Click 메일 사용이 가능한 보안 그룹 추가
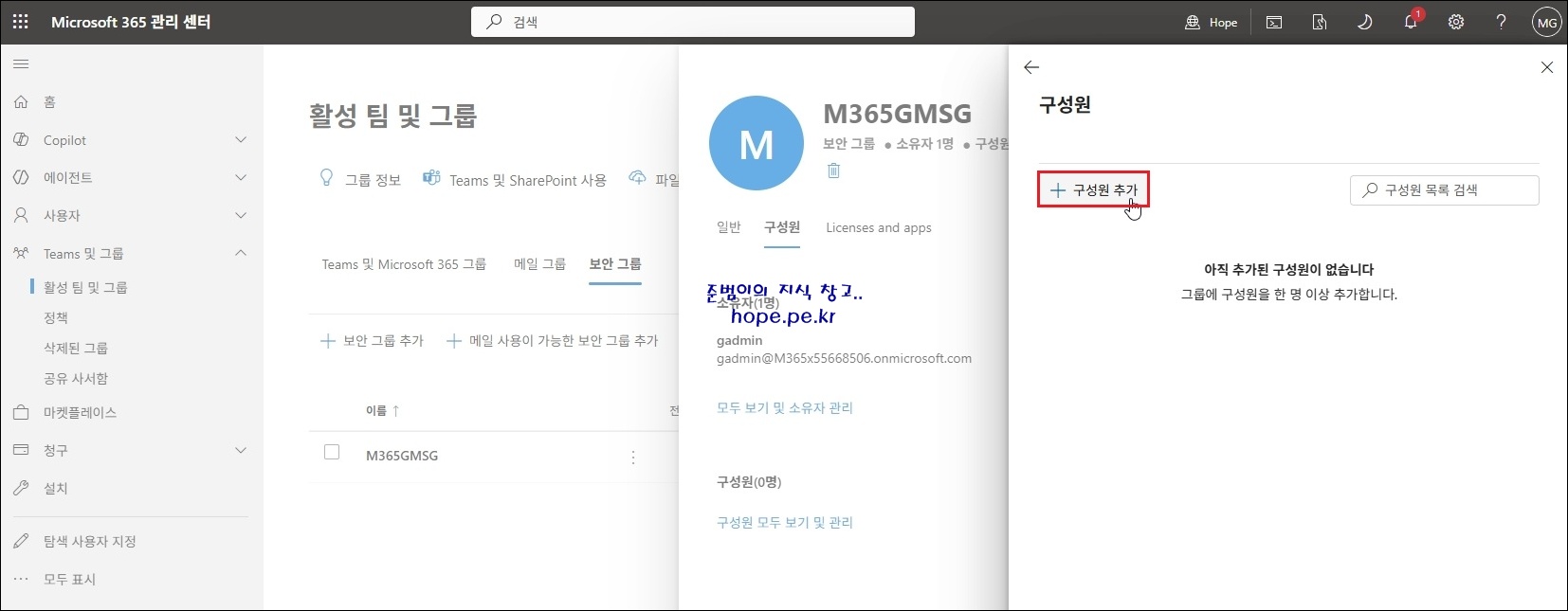Screen dimensions: 1568x611 (x=552, y=341)
